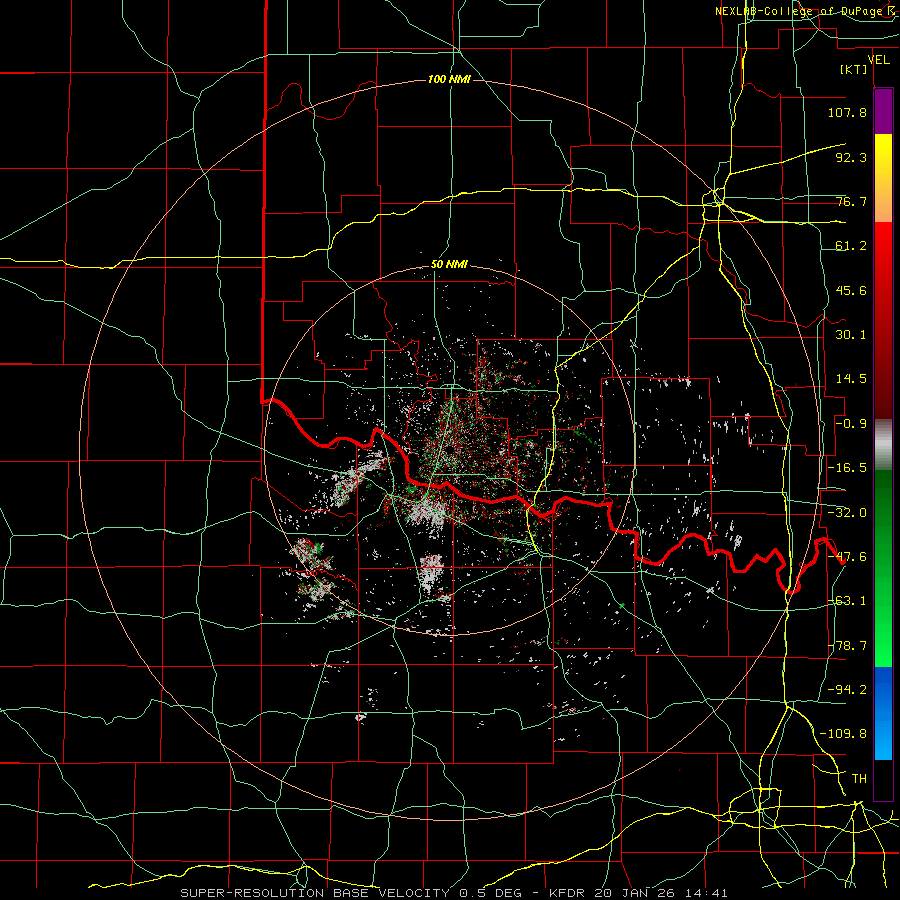Click the -94.2 velocity scale value
The width and height of the screenshot is (900, 900).
point(847,690)
